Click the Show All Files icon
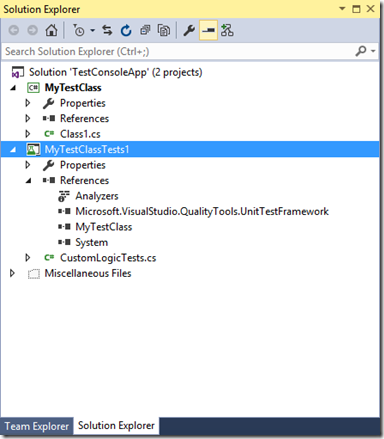384x439 pixels. [164, 30]
